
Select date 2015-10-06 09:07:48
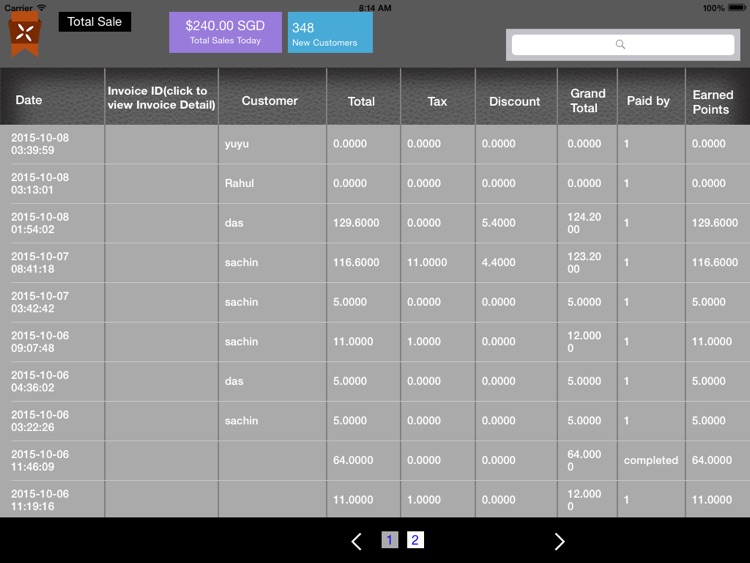40,342
